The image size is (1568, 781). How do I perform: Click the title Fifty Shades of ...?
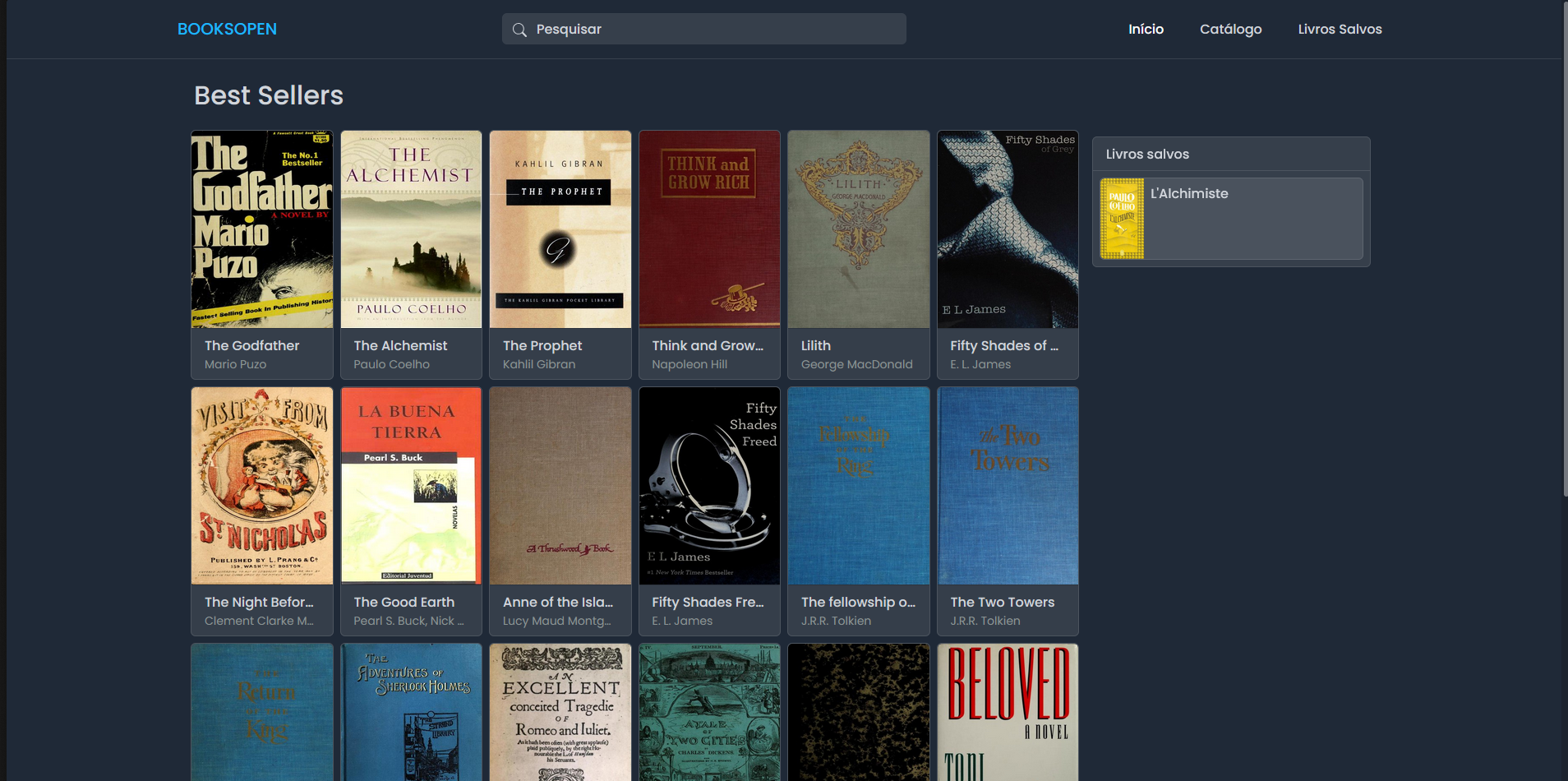click(1004, 346)
